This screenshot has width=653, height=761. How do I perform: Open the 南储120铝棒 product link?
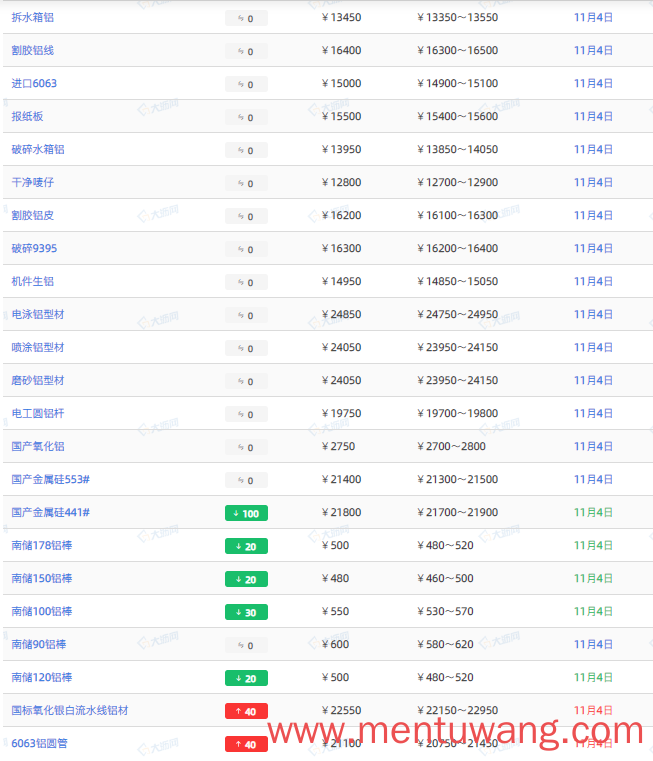point(42,678)
